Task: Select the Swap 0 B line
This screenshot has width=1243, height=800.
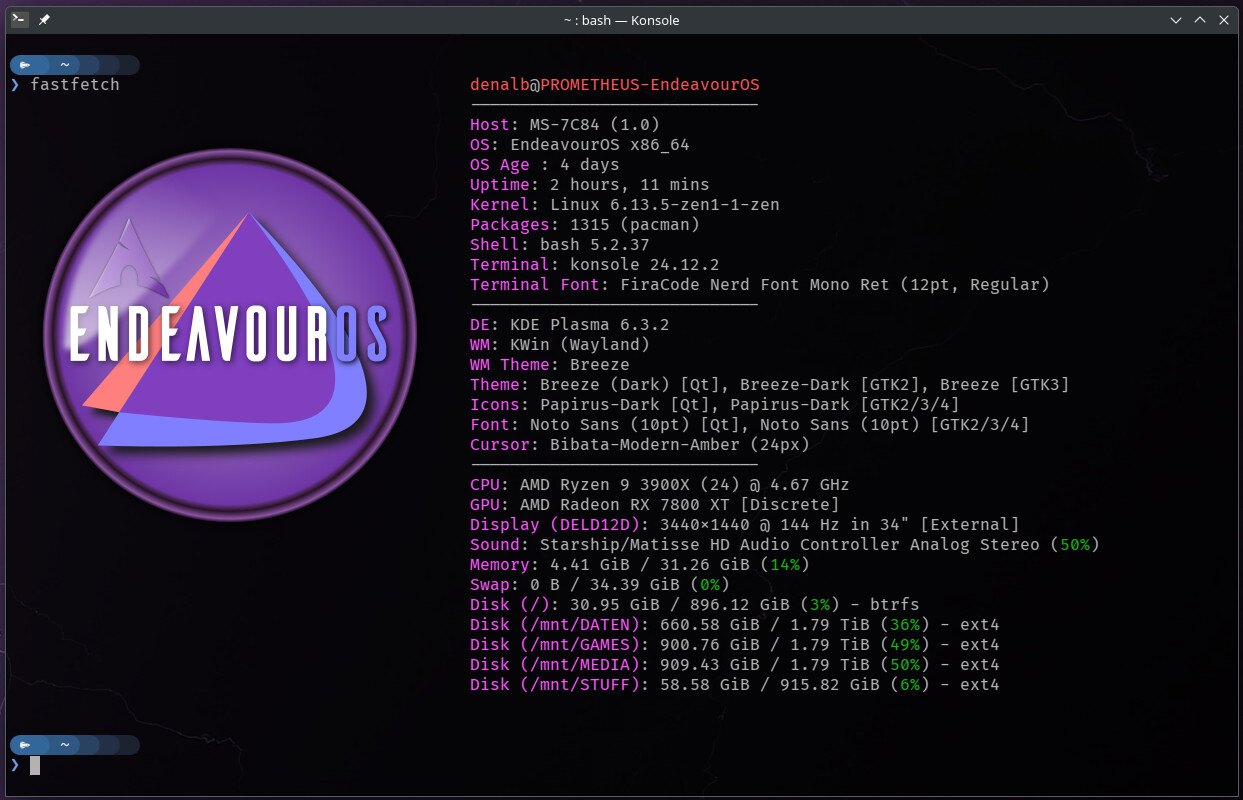Action: [600, 585]
